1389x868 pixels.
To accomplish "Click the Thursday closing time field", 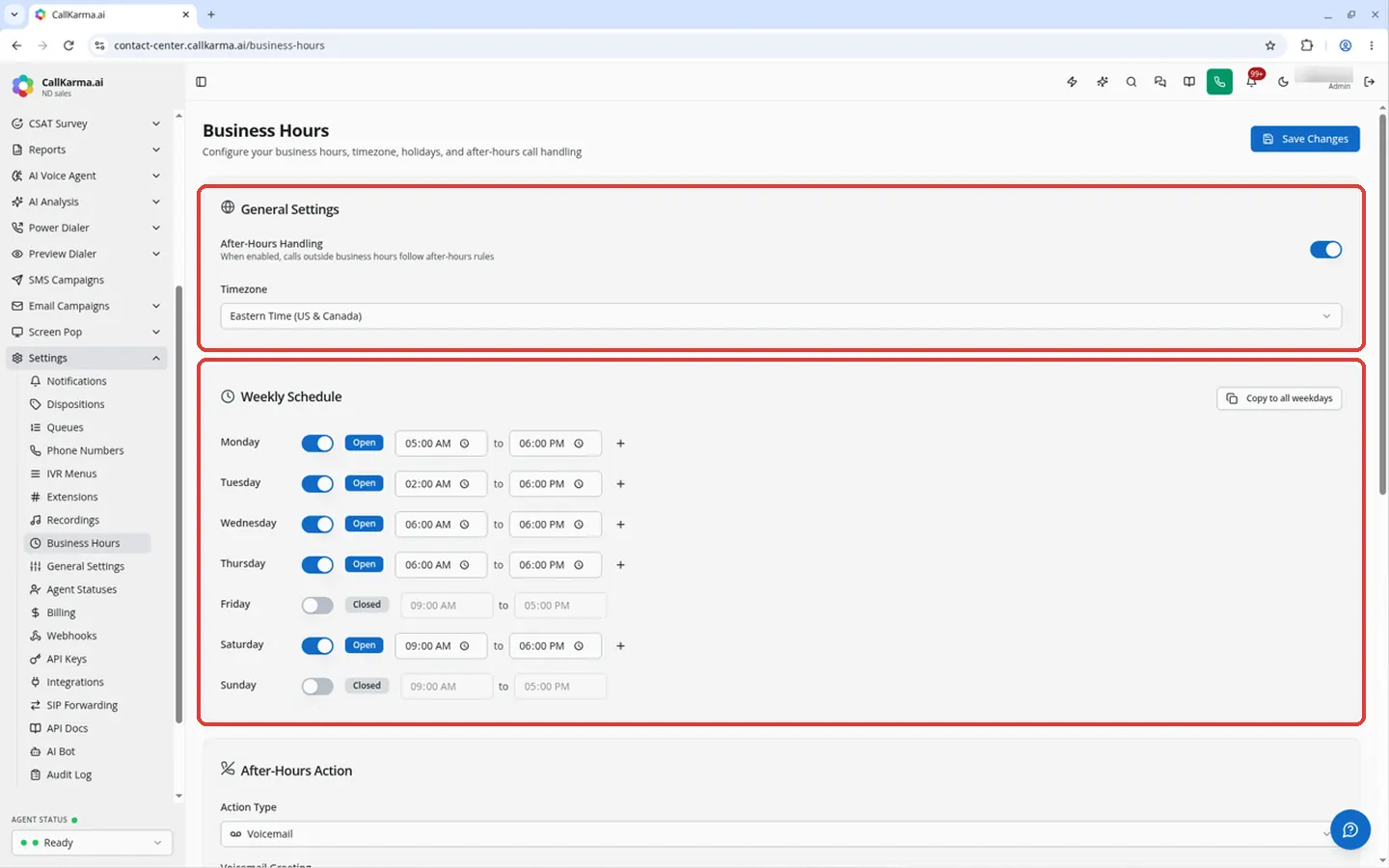I will (x=555, y=565).
